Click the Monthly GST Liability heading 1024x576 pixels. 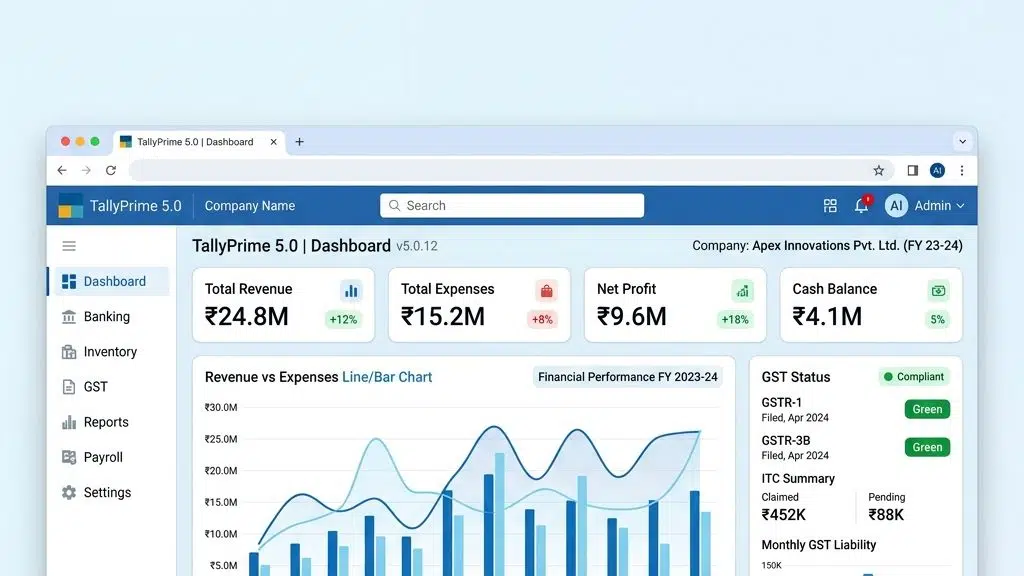coord(819,545)
